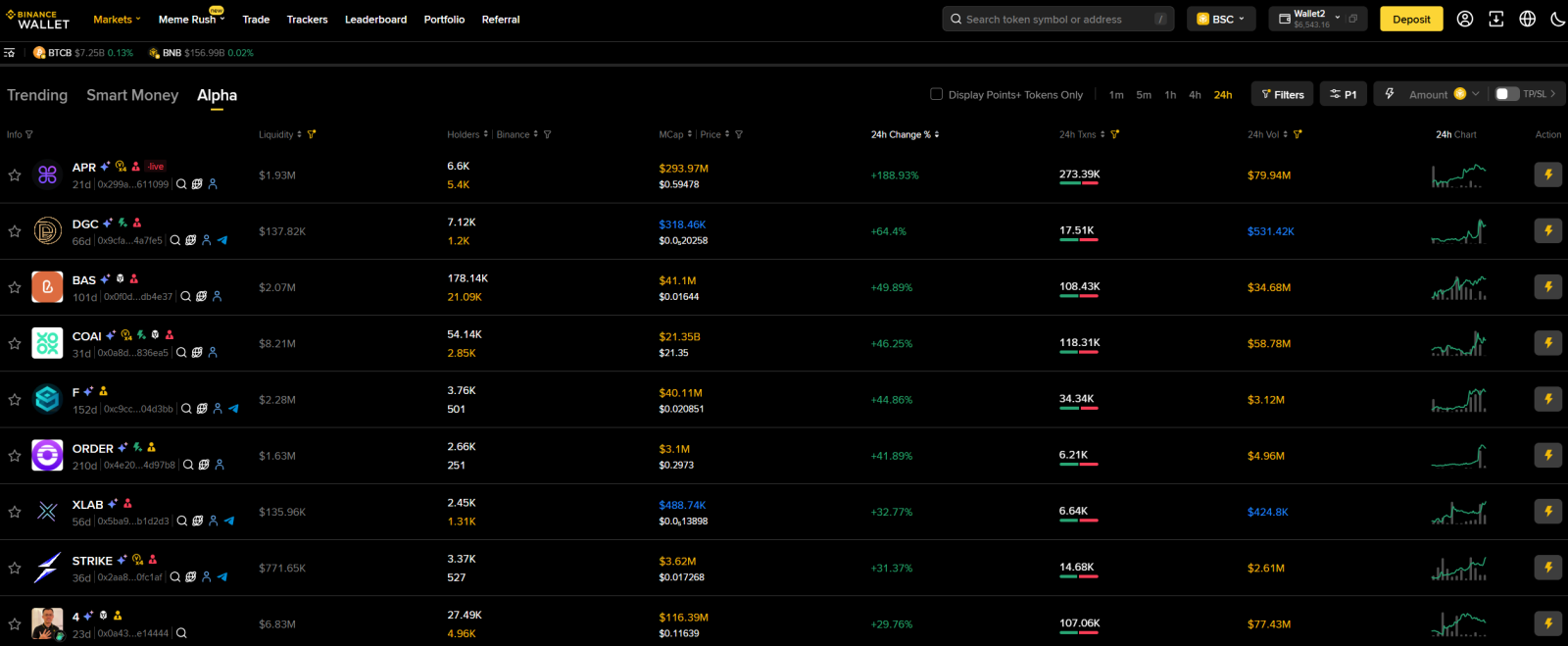Select the 24h timeframe
This screenshot has width=1568, height=646.
pos(1223,95)
